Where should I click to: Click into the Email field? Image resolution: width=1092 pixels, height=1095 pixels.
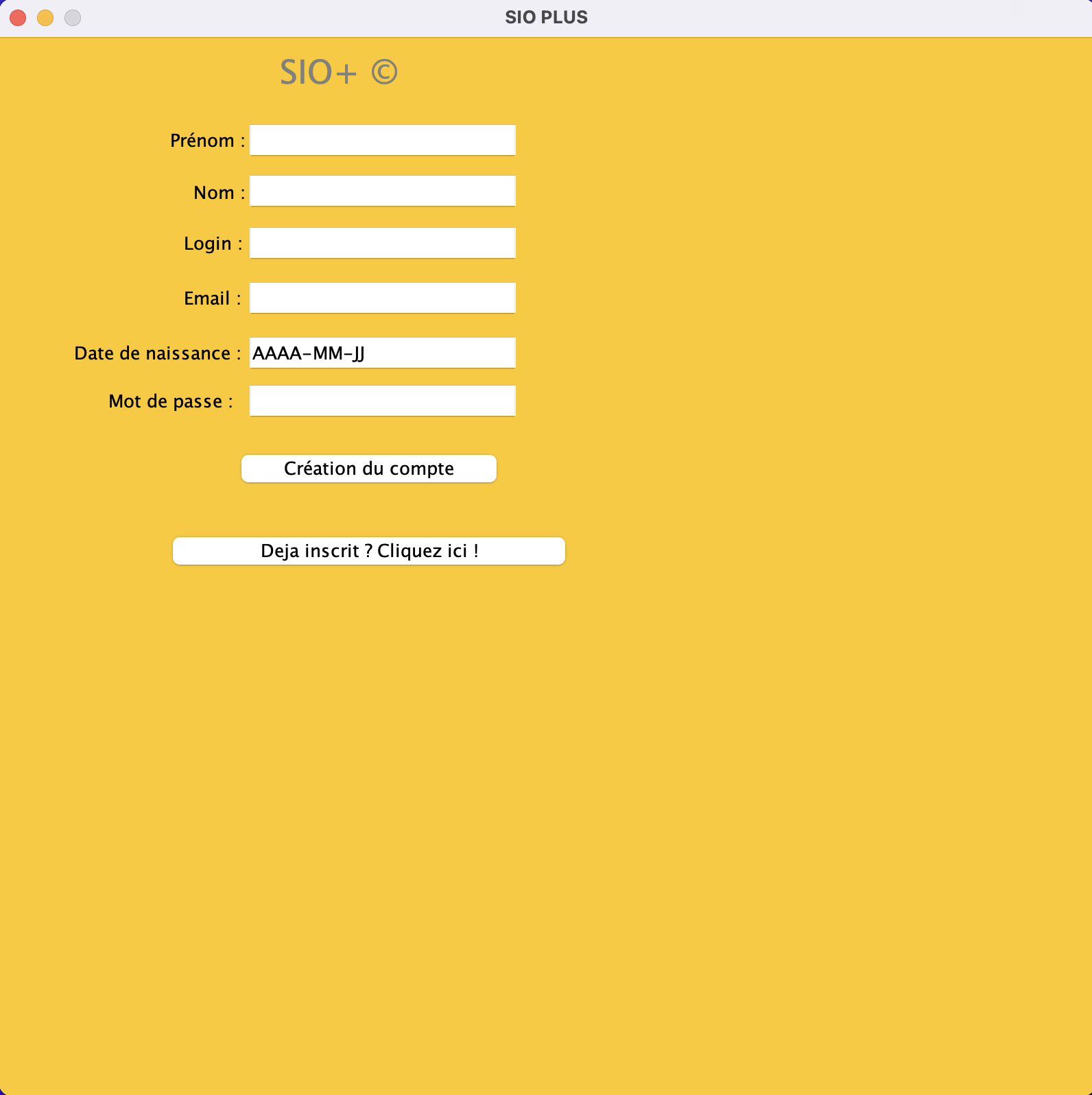pyautogui.click(x=382, y=298)
